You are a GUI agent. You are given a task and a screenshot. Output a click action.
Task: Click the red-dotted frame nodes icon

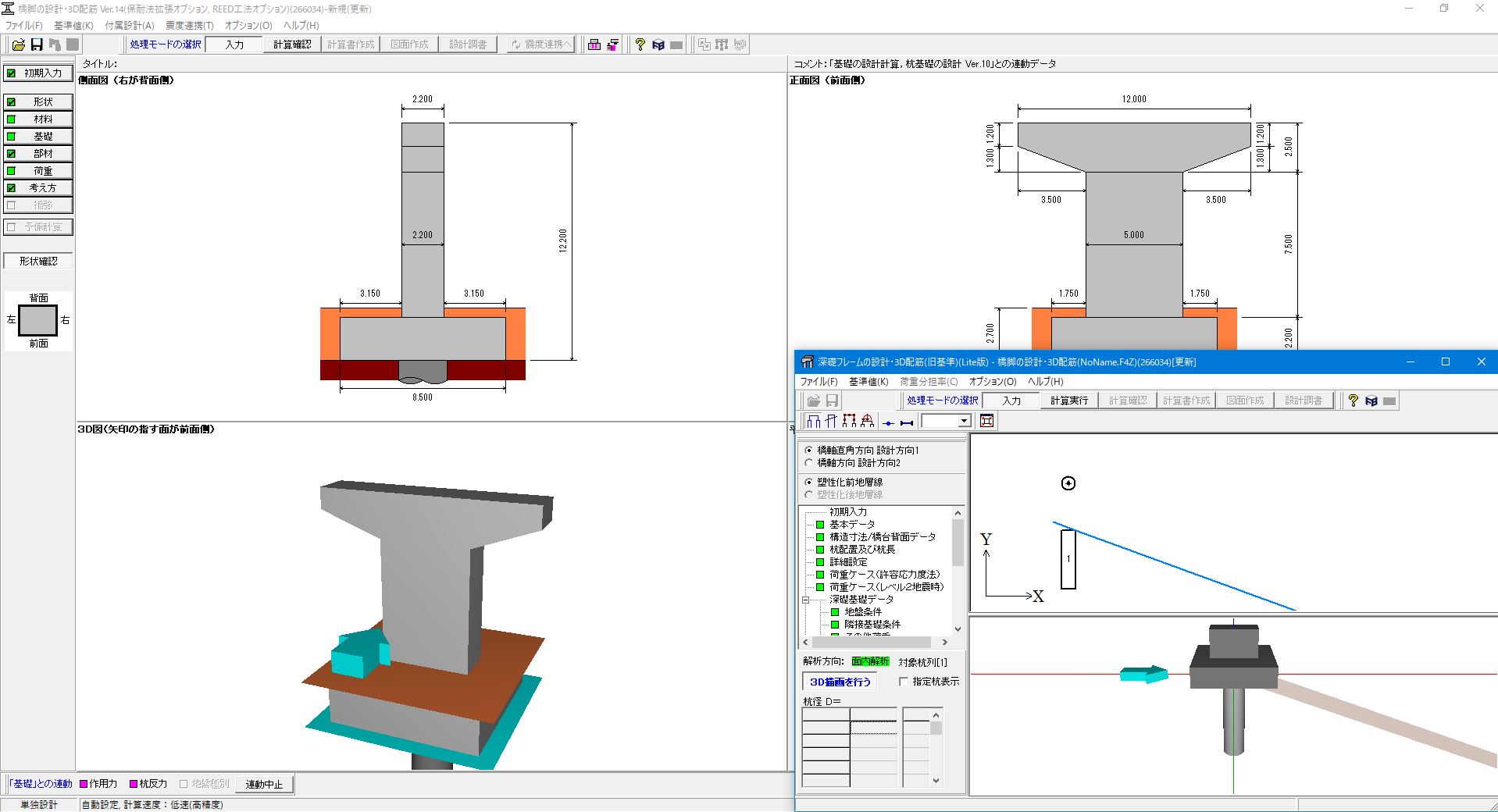(849, 422)
